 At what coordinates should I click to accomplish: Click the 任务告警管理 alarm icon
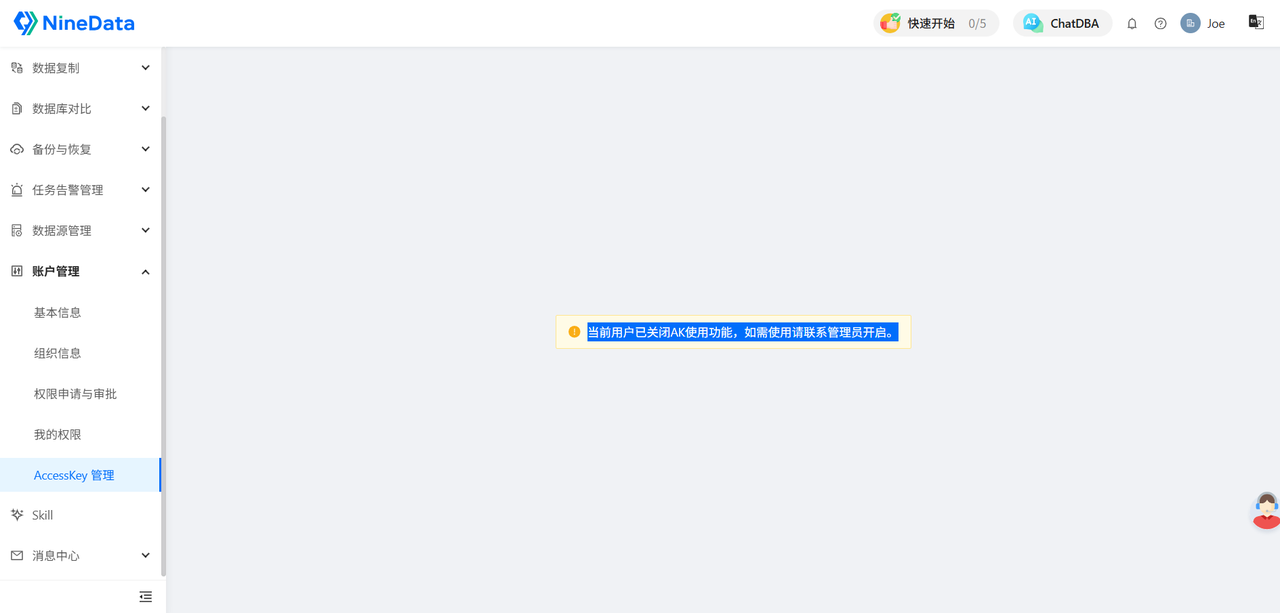tap(17, 190)
